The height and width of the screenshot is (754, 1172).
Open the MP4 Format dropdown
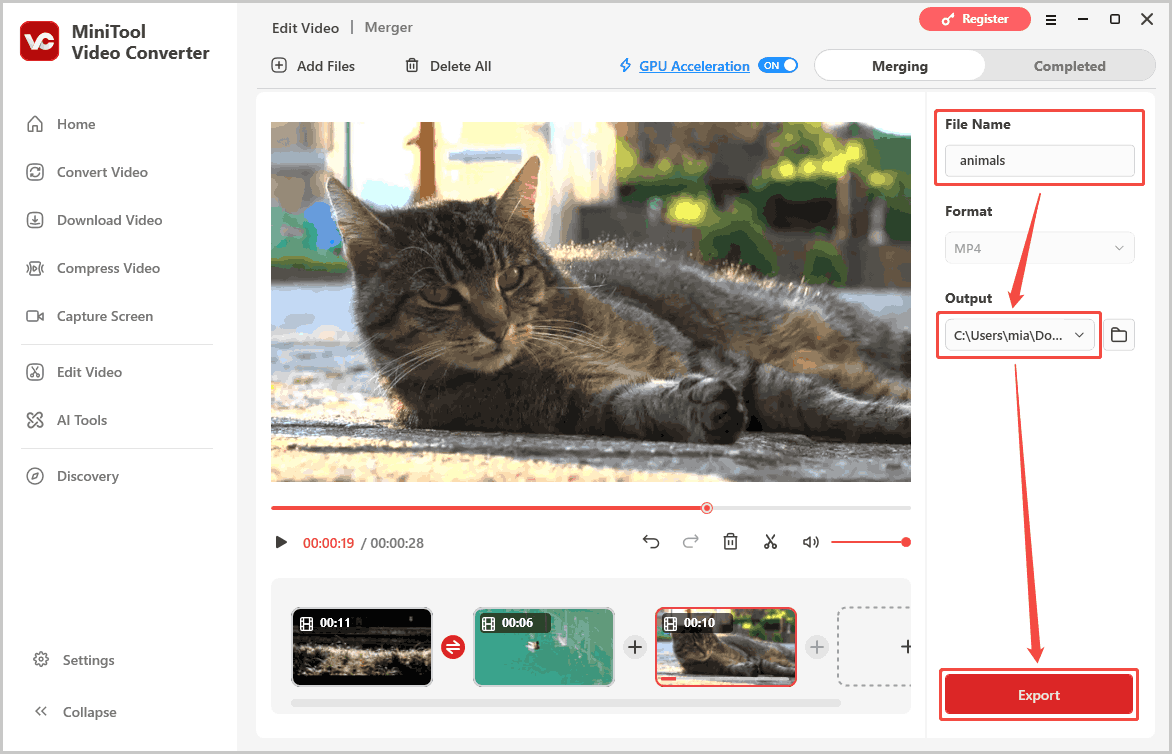[1039, 248]
